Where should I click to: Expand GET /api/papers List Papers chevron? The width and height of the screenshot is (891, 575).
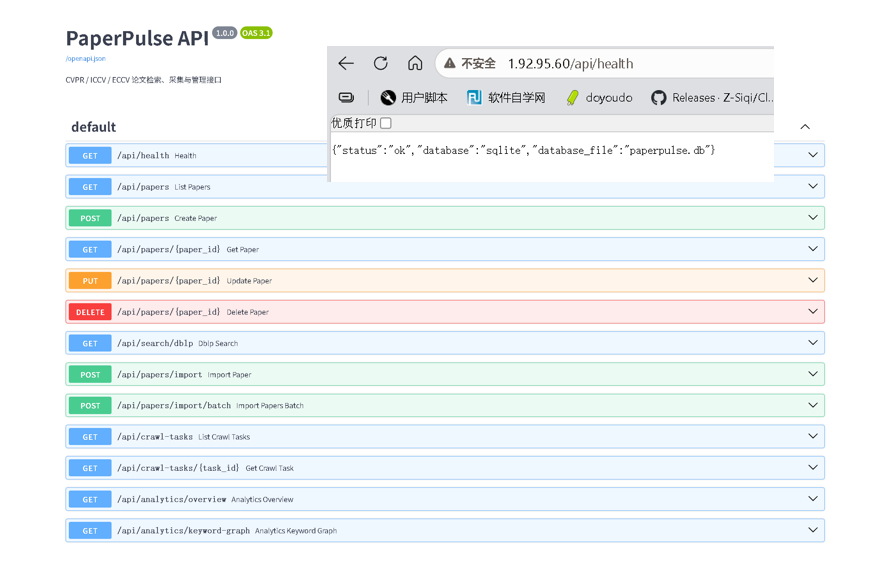[x=813, y=186]
